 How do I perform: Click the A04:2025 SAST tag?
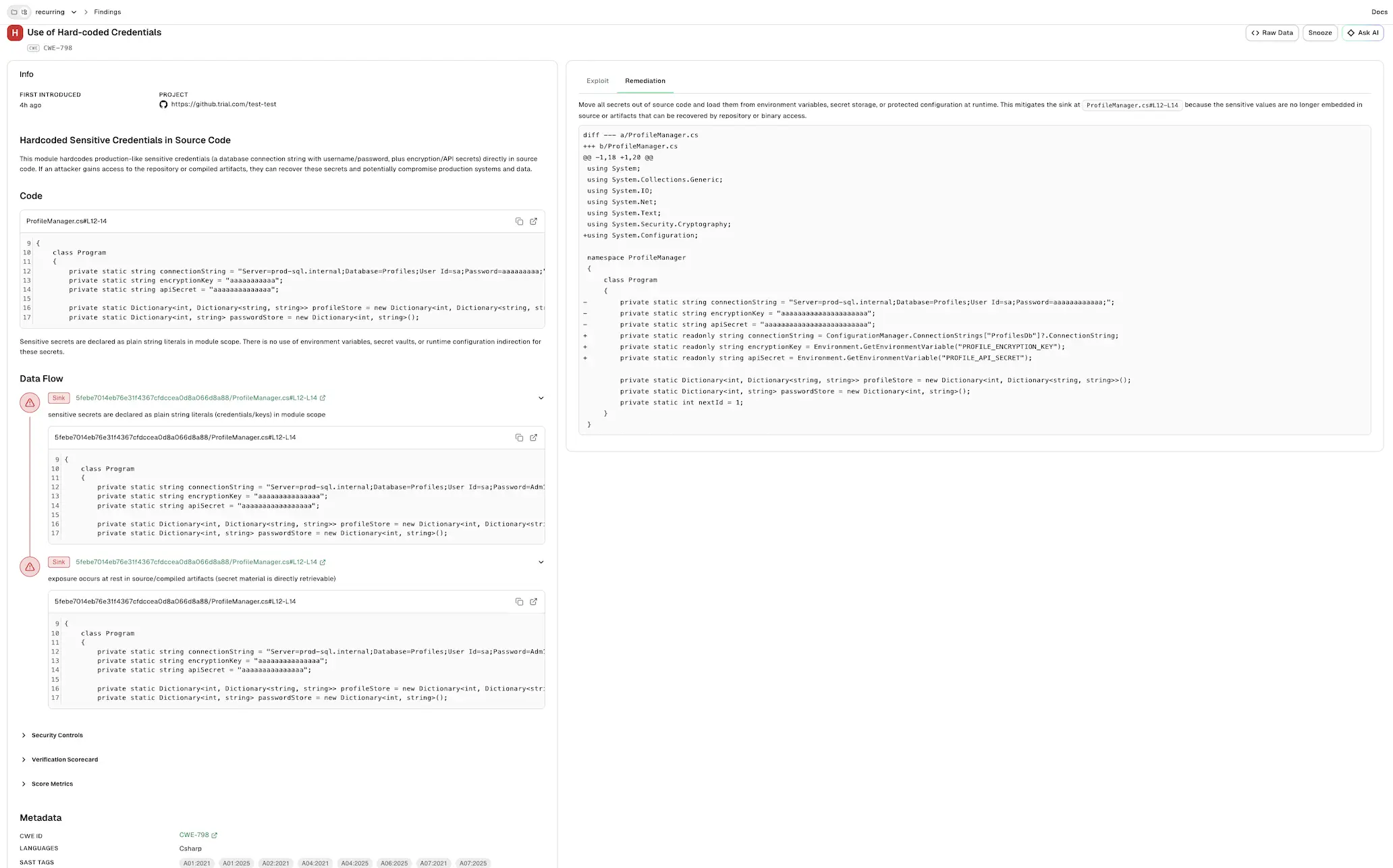[354, 863]
